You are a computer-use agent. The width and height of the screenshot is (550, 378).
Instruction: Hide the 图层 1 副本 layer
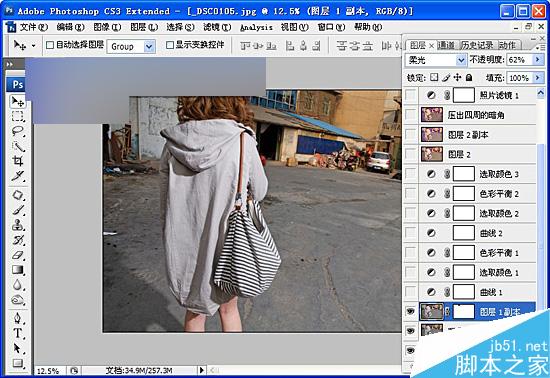point(410,311)
